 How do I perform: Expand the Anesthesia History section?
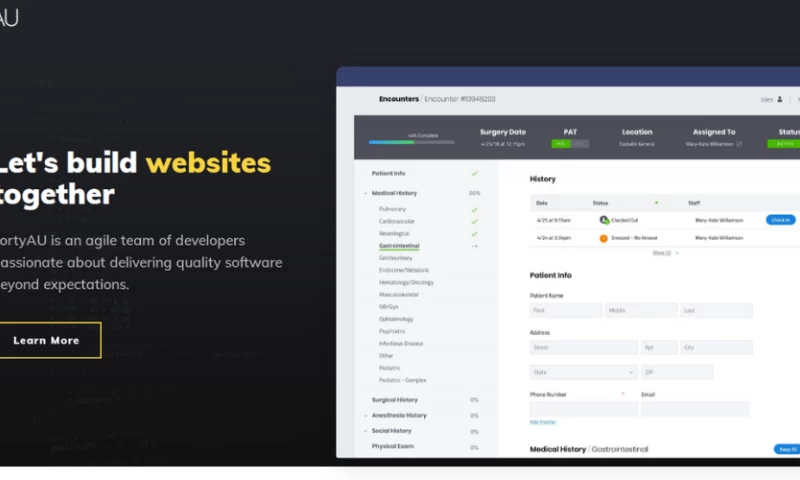(x=366, y=415)
